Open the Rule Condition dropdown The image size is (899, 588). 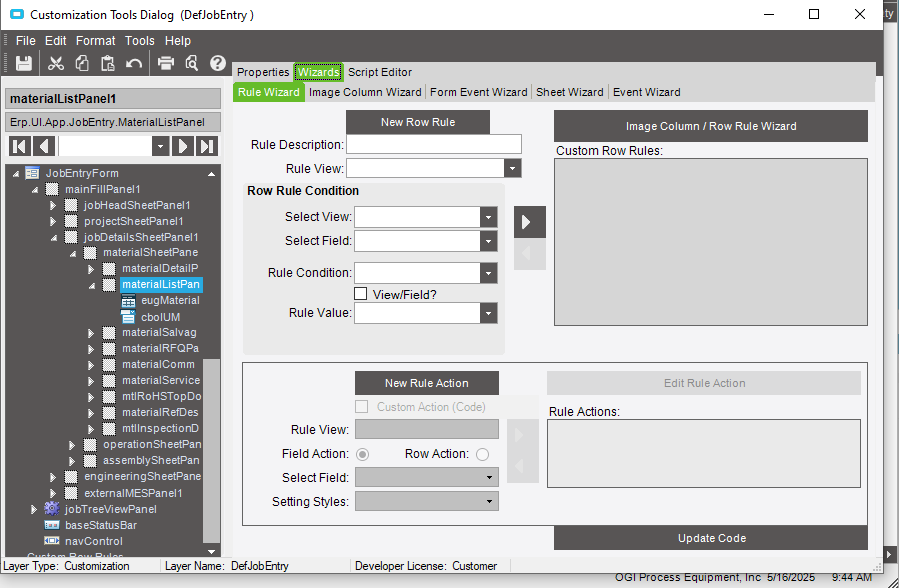click(488, 273)
